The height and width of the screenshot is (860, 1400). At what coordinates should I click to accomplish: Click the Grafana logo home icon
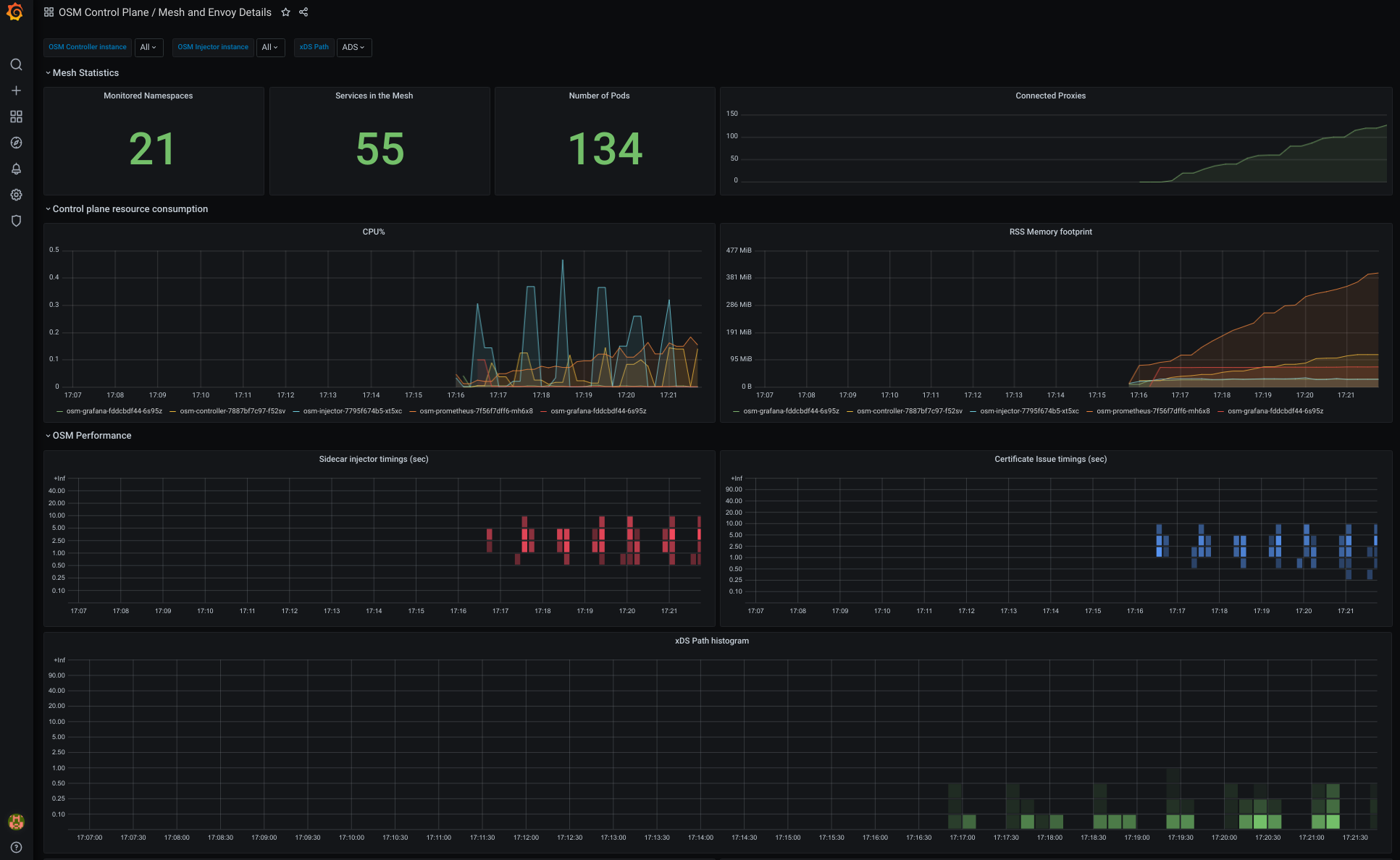(x=15, y=12)
